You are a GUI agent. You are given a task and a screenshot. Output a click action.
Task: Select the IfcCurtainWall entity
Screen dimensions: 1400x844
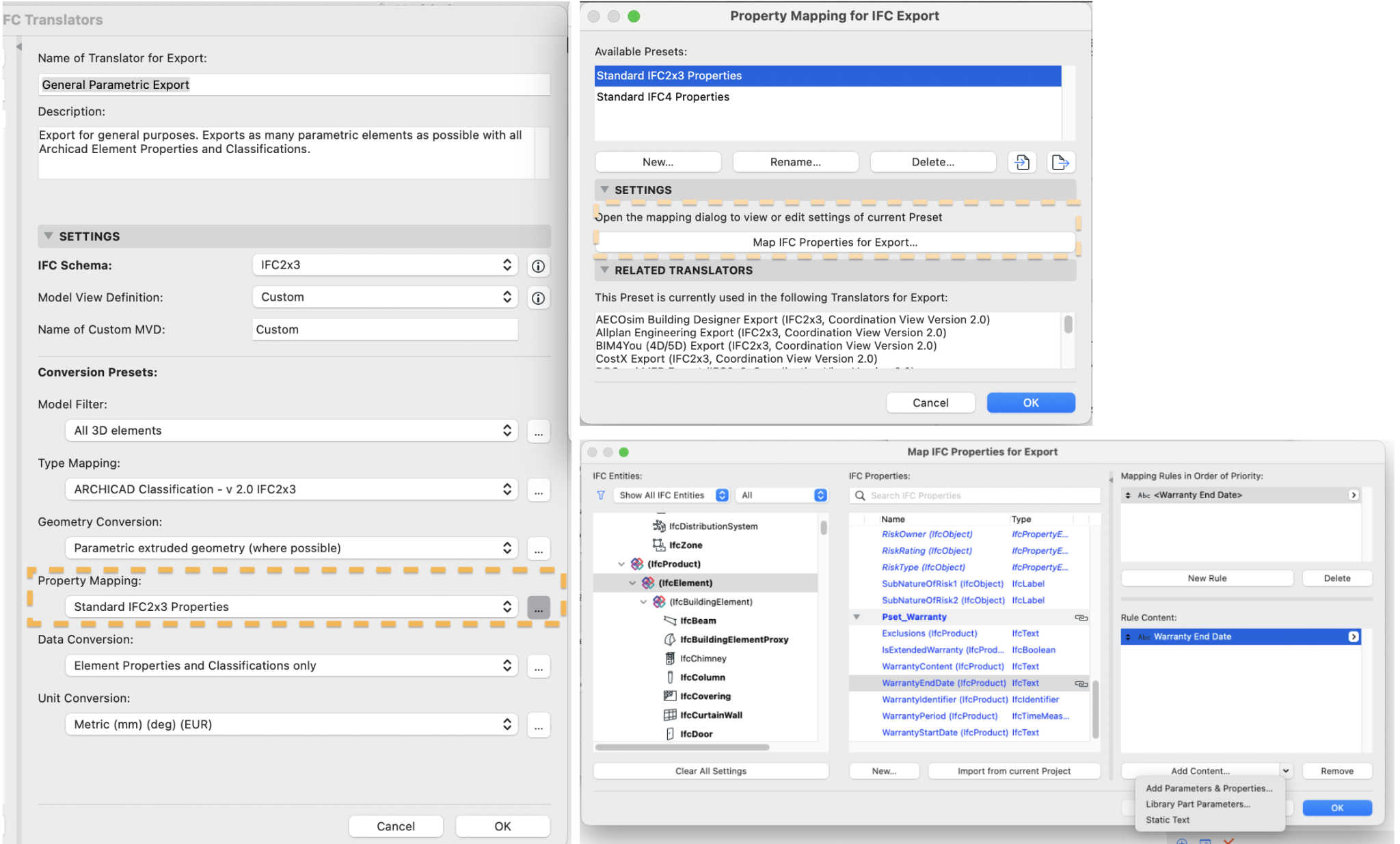tap(710, 715)
